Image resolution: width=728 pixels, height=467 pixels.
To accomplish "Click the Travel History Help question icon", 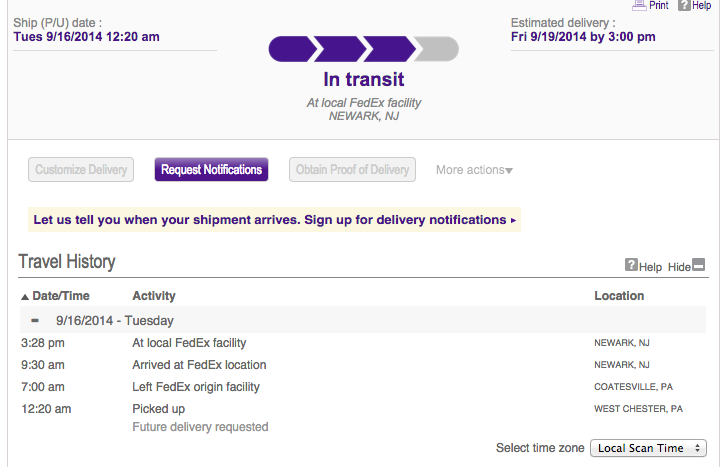I will tap(631, 265).
